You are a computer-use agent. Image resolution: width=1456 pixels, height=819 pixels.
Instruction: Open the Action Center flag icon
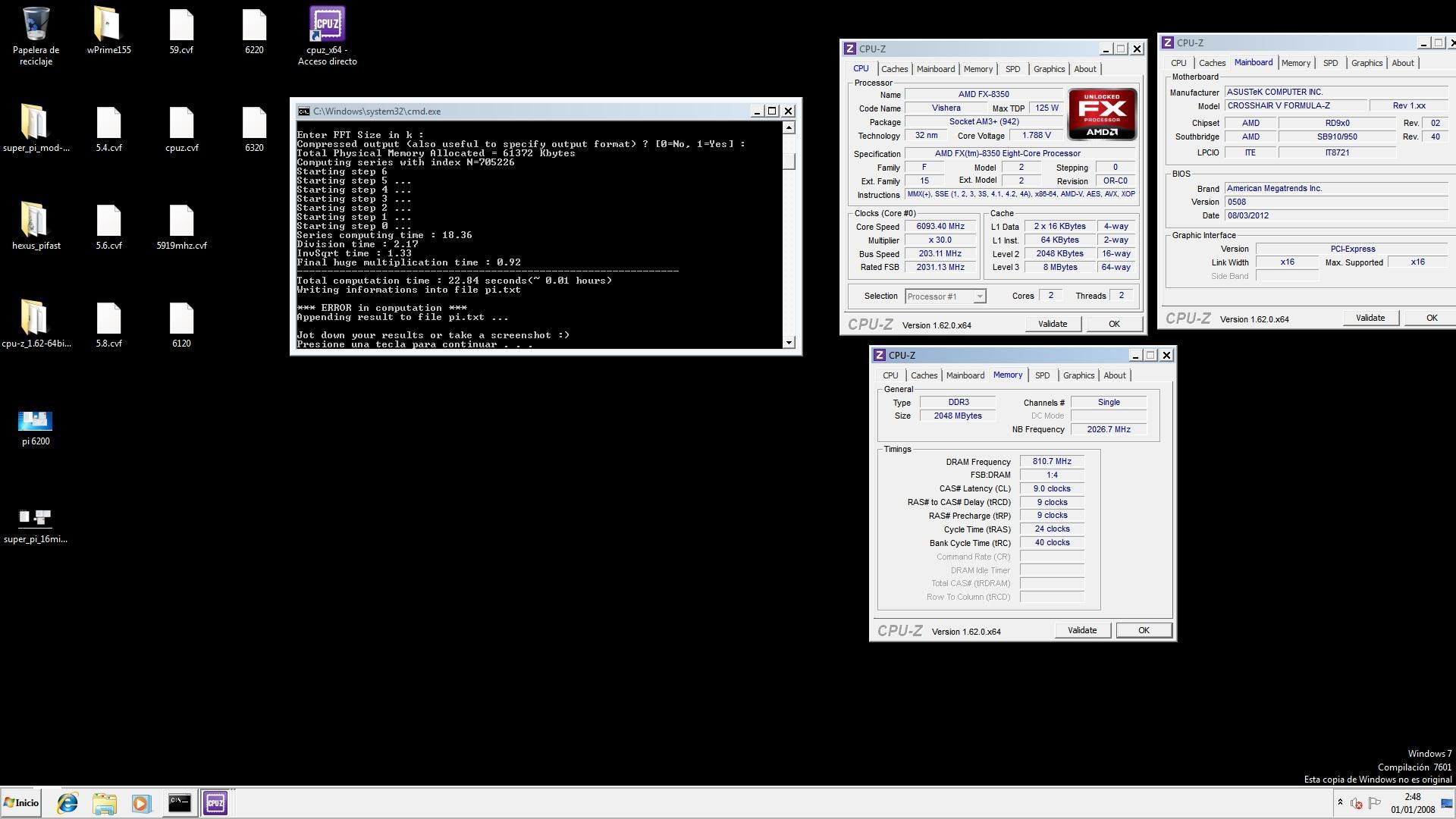(1374, 803)
